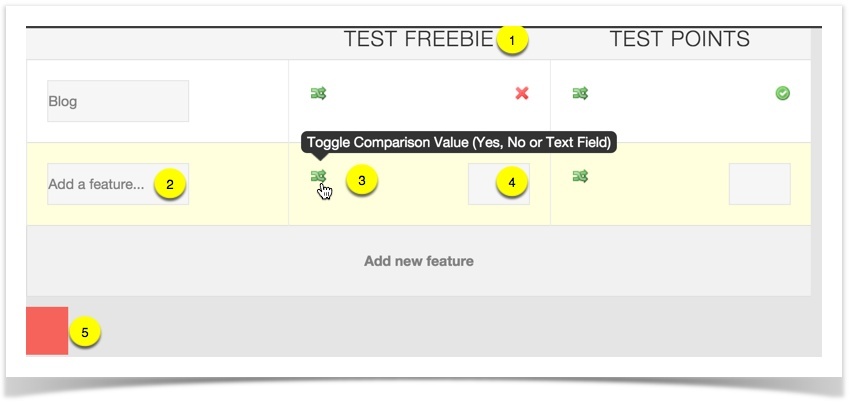
Task: Click the red square at bottom left
Action: point(47,331)
